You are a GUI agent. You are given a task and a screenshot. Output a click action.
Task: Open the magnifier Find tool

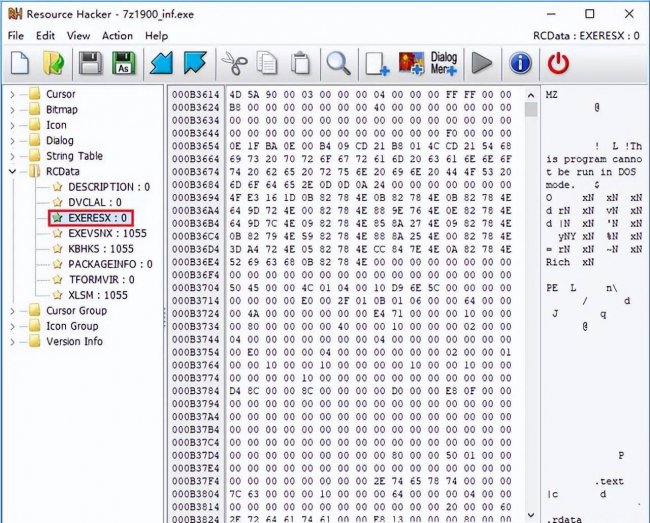click(338, 63)
